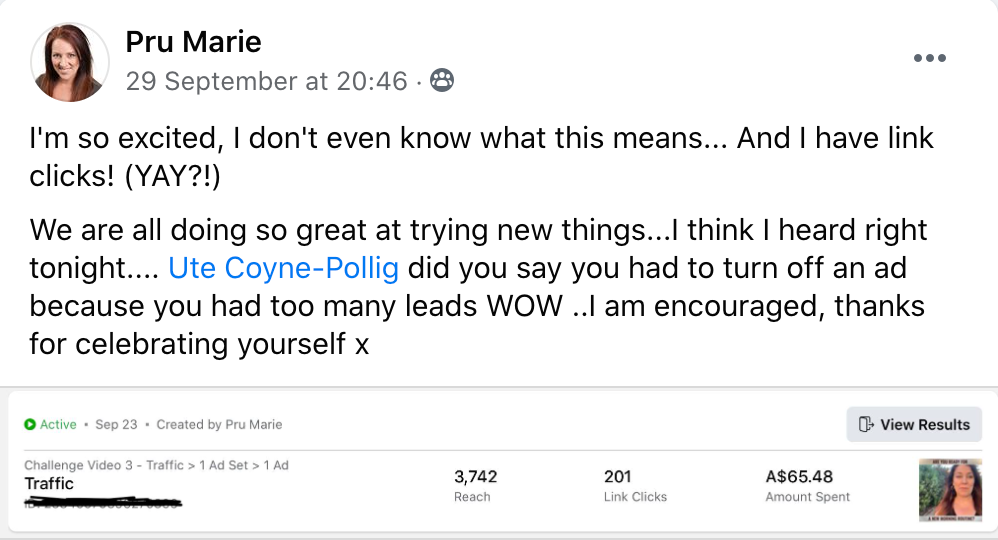This screenshot has height=540, width=998.
Task: Click the "We are all doing so great" paragraph
Action: (x=480, y=287)
